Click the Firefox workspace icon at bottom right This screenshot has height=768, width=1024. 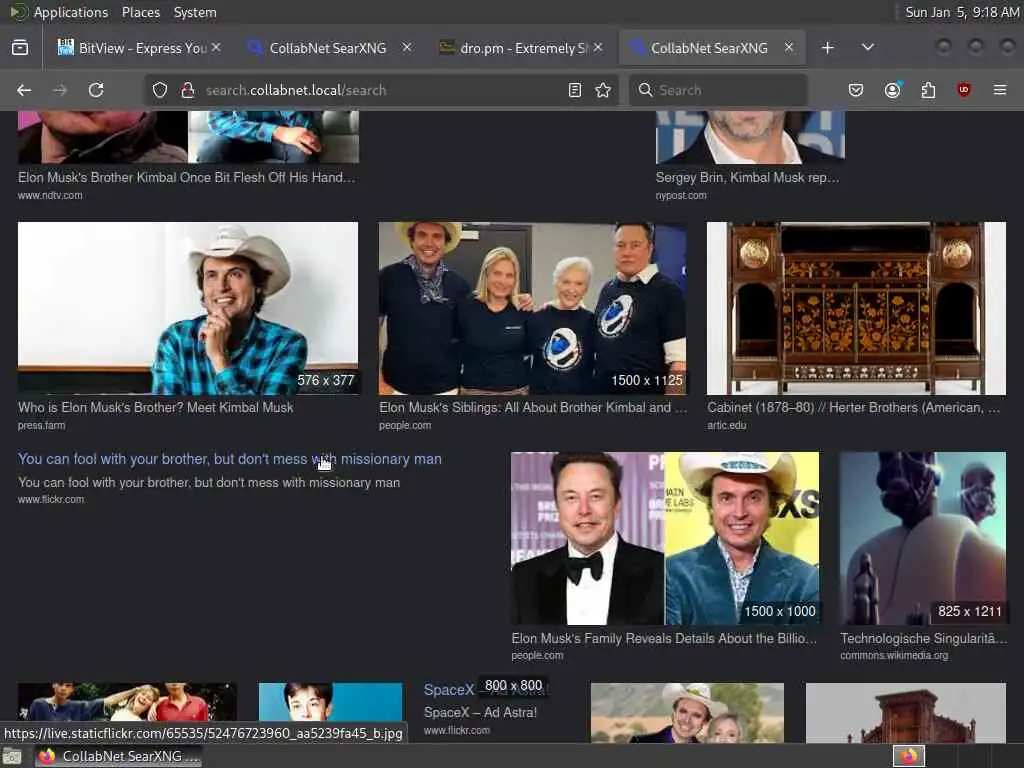[x=908, y=756]
